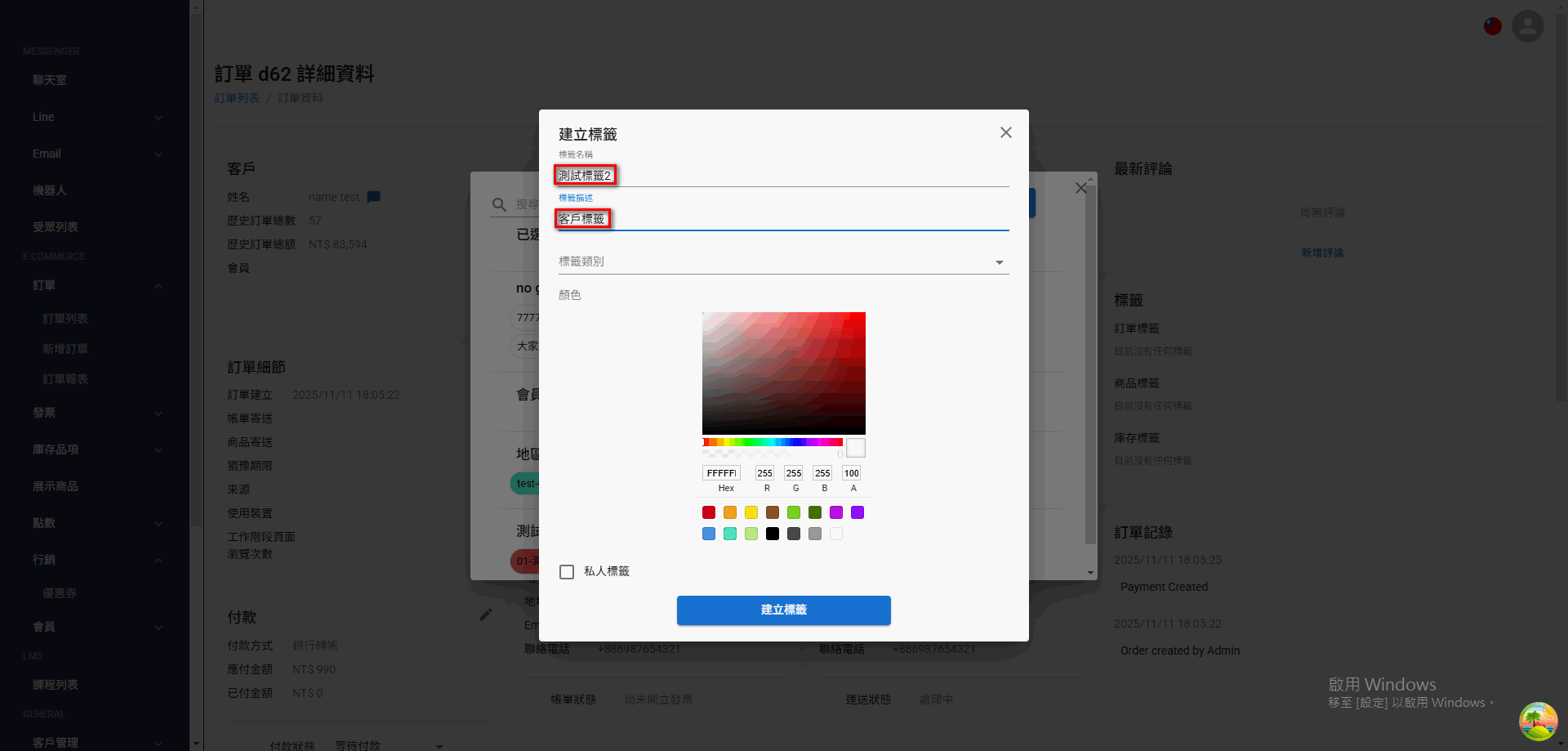This screenshot has height=751, width=1568.
Task: Select the white color swatch
Action: (836, 534)
